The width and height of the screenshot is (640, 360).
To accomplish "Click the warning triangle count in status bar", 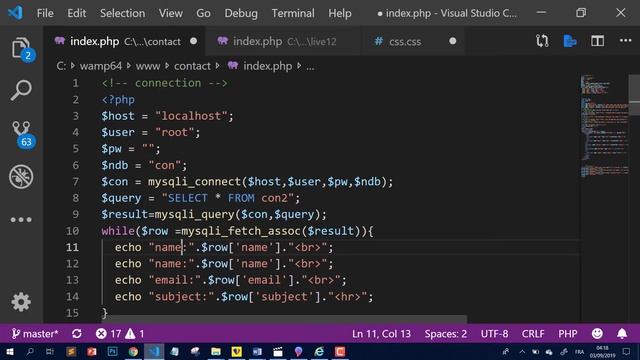I will [x=135, y=334].
